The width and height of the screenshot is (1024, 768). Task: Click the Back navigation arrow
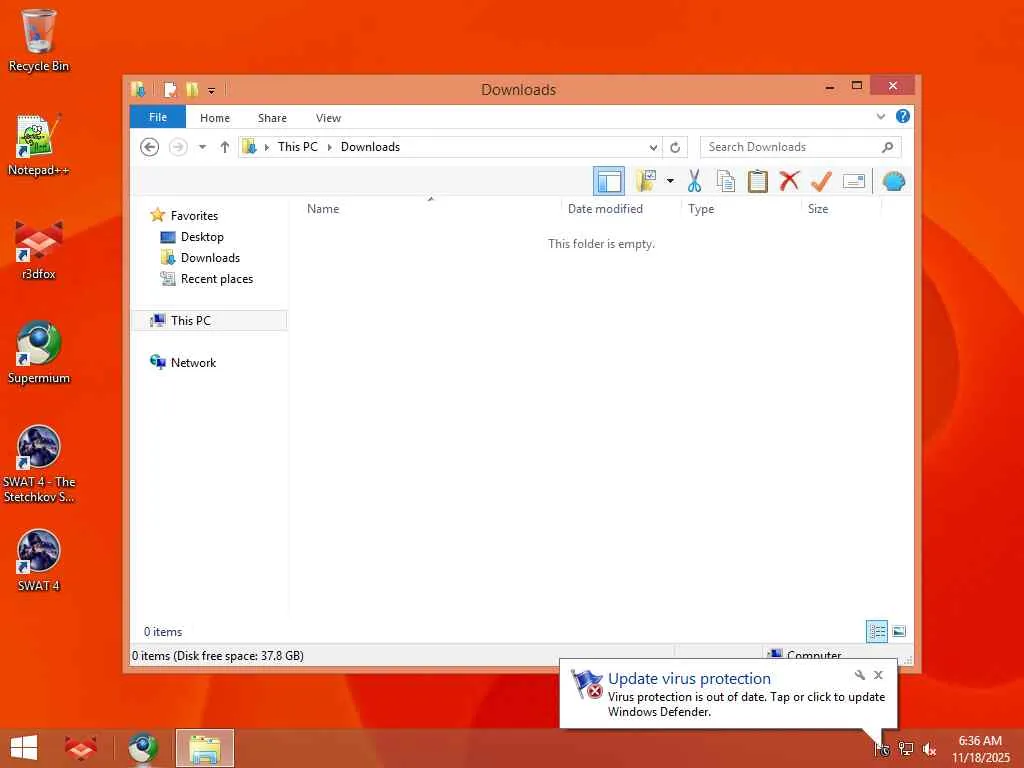click(150, 147)
